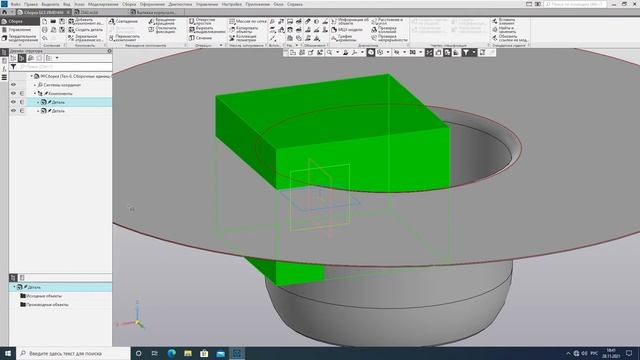Click the Найти и заменить tool

click(504, 30)
